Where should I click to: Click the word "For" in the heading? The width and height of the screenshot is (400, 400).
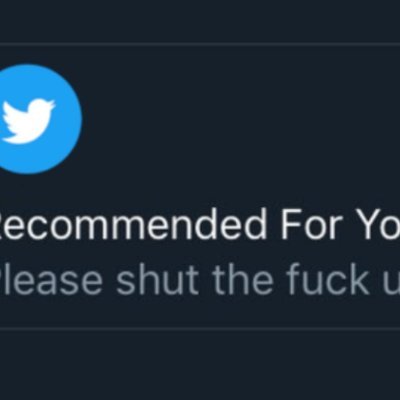tap(314, 225)
